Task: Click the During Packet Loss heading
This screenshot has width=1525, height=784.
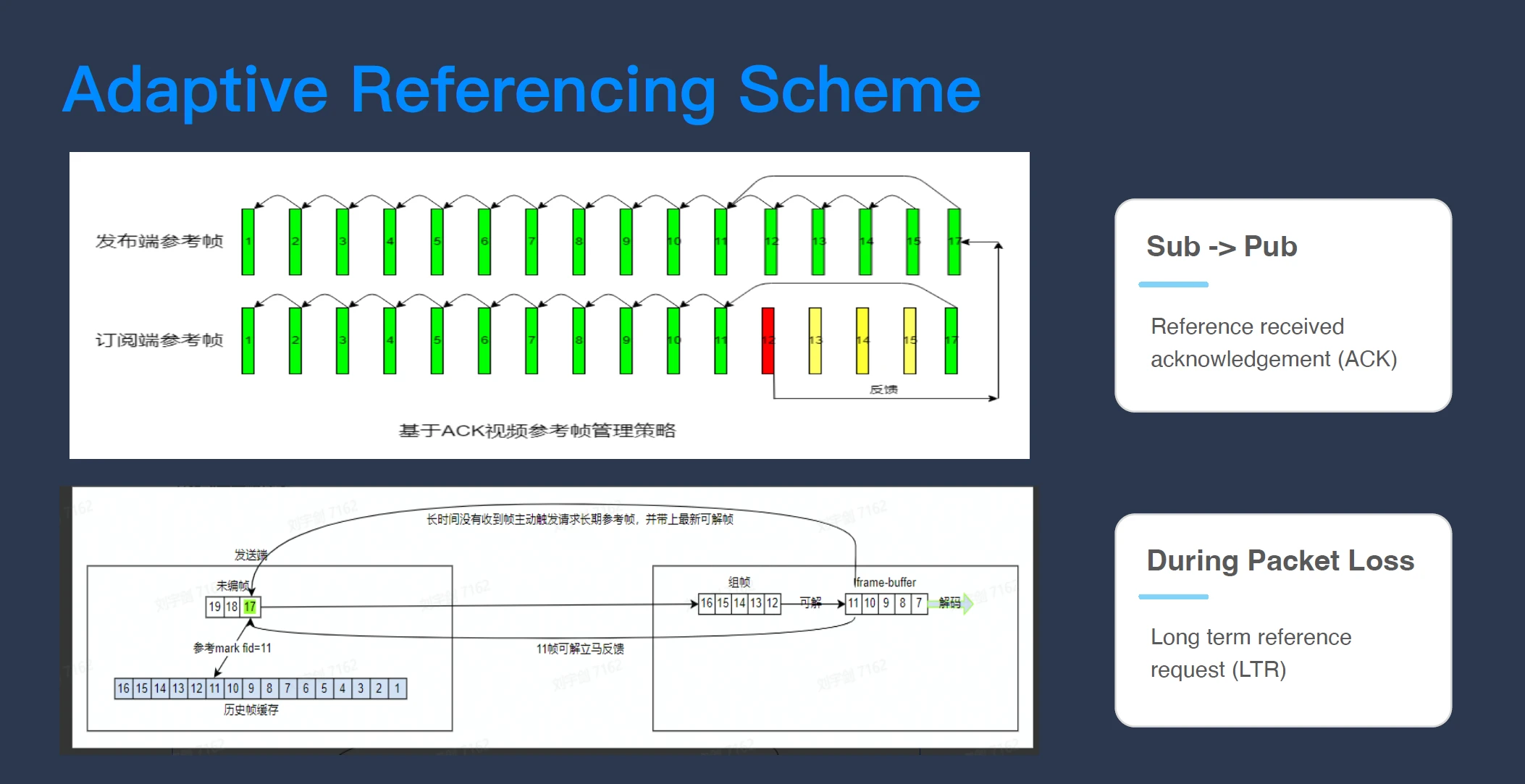Action: tap(1280, 561)
